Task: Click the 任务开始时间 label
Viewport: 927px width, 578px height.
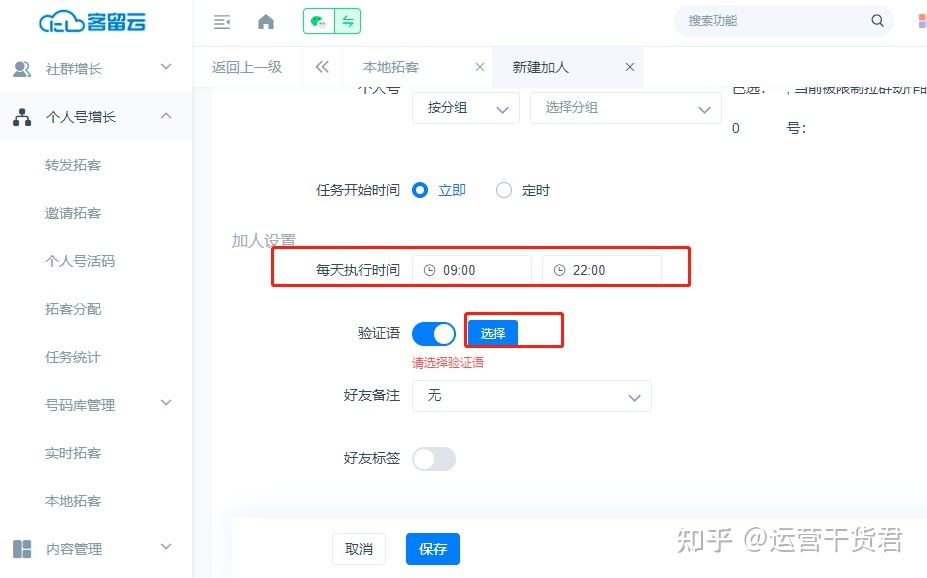Action: (358, 190)
